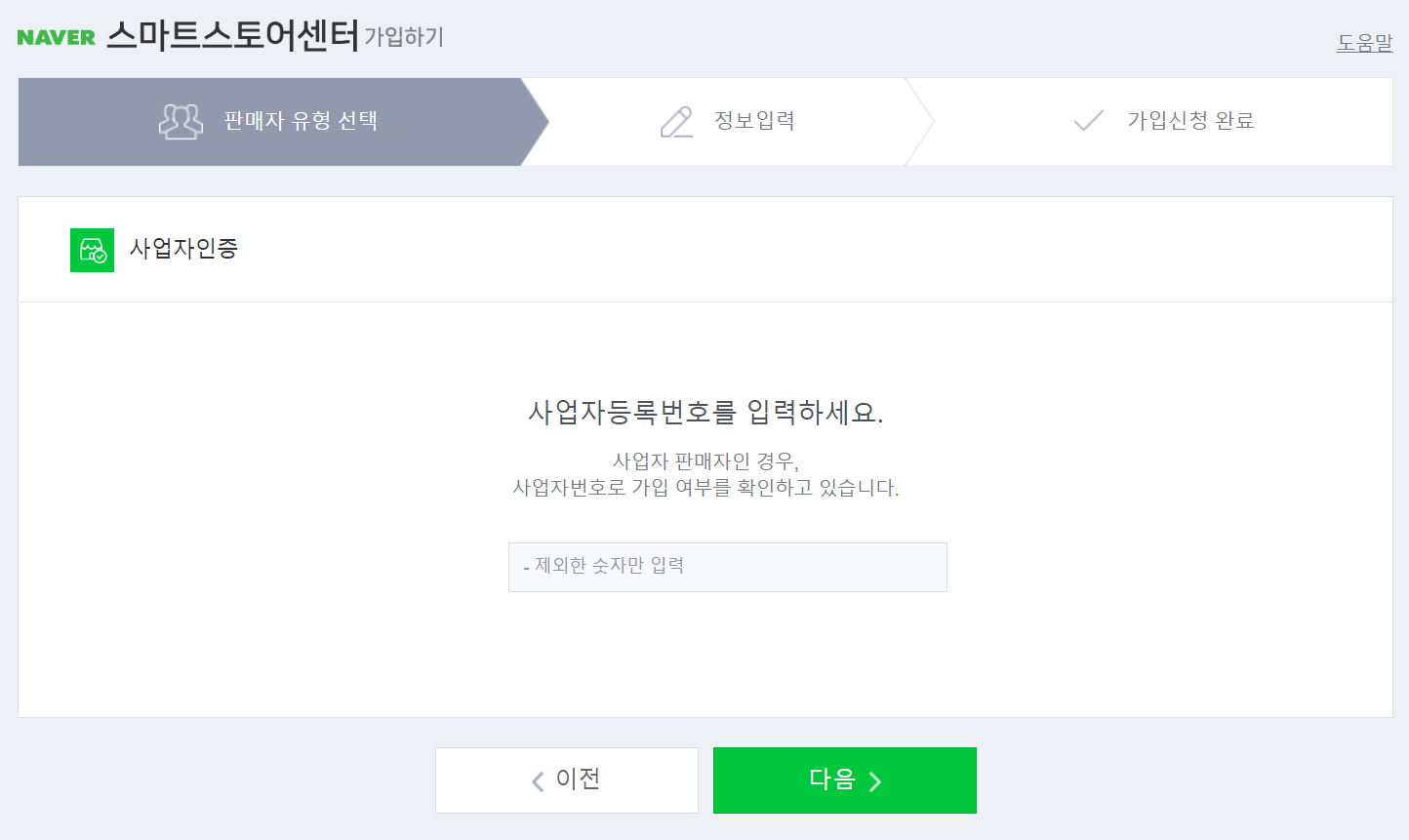1409x840 pixels.
Task: Select the 정보입력 step tab
Action: coord(727,122)
